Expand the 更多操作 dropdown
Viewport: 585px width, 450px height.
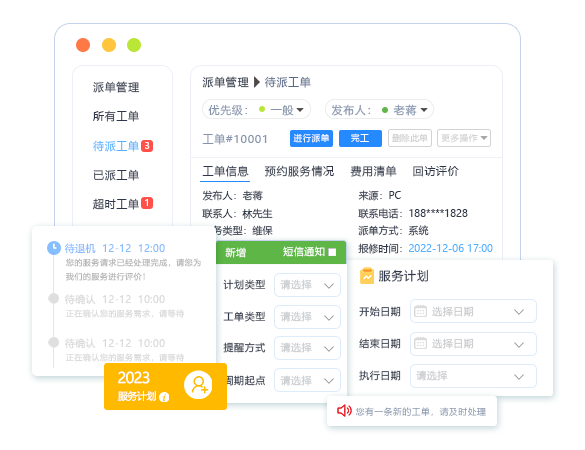[464, 138]
